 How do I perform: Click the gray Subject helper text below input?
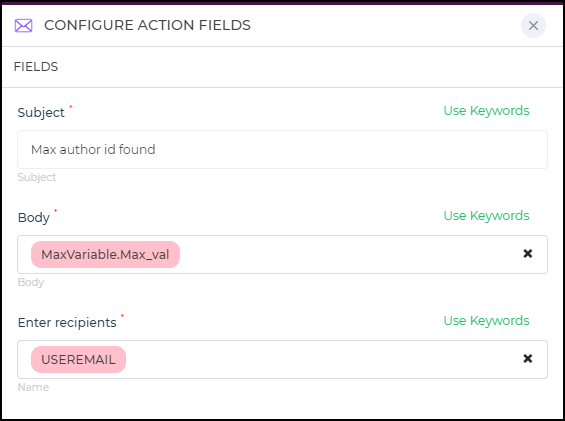pyautogui.click(x=37, y=177)
